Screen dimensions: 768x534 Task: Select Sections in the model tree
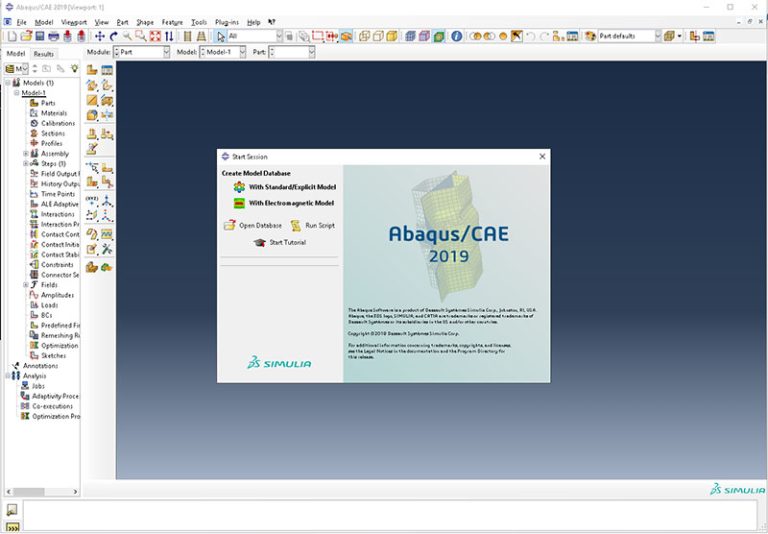pyautogui.click(x=53, y=133)
